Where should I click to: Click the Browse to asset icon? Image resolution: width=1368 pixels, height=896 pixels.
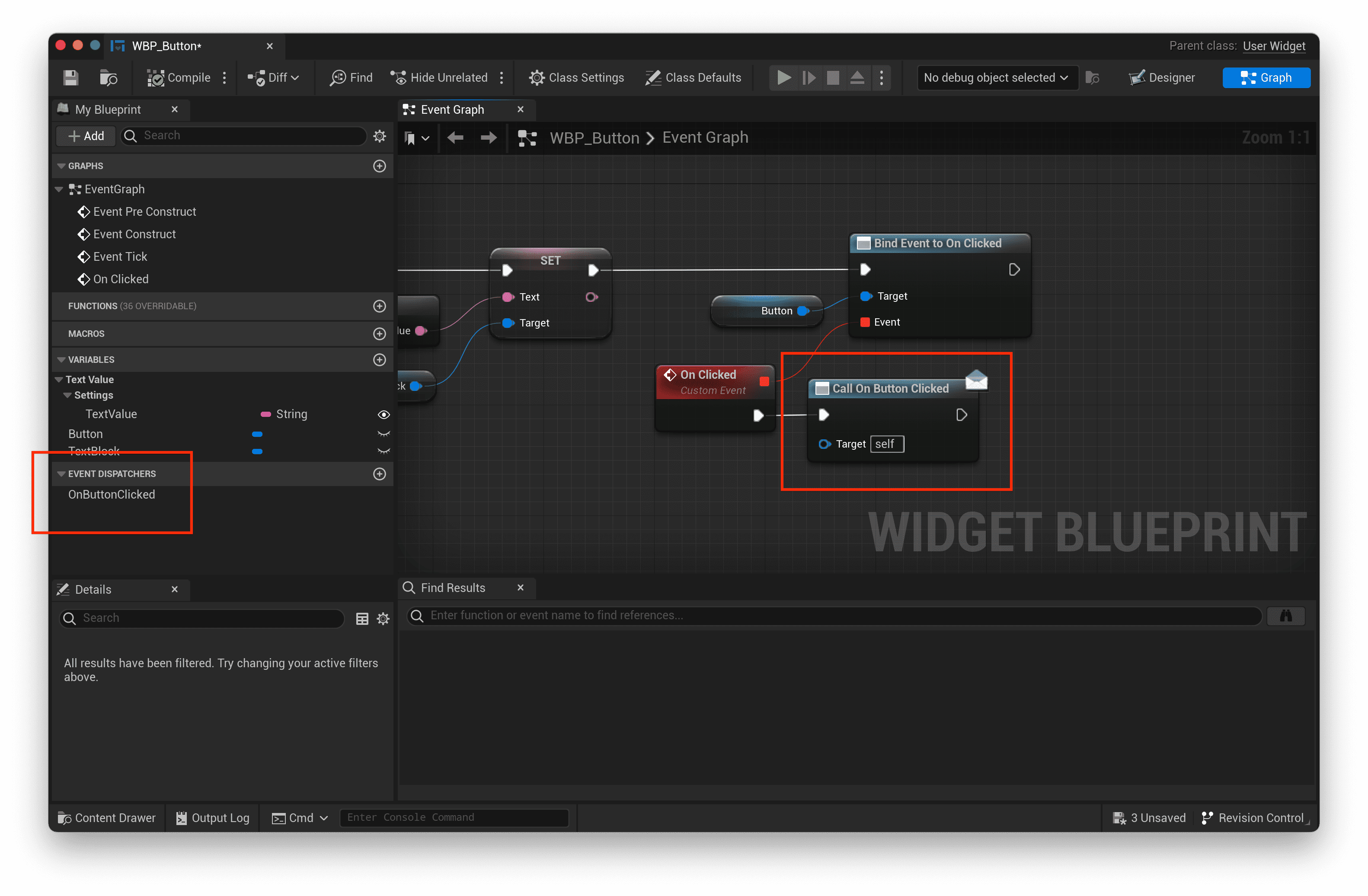[108, 77]
